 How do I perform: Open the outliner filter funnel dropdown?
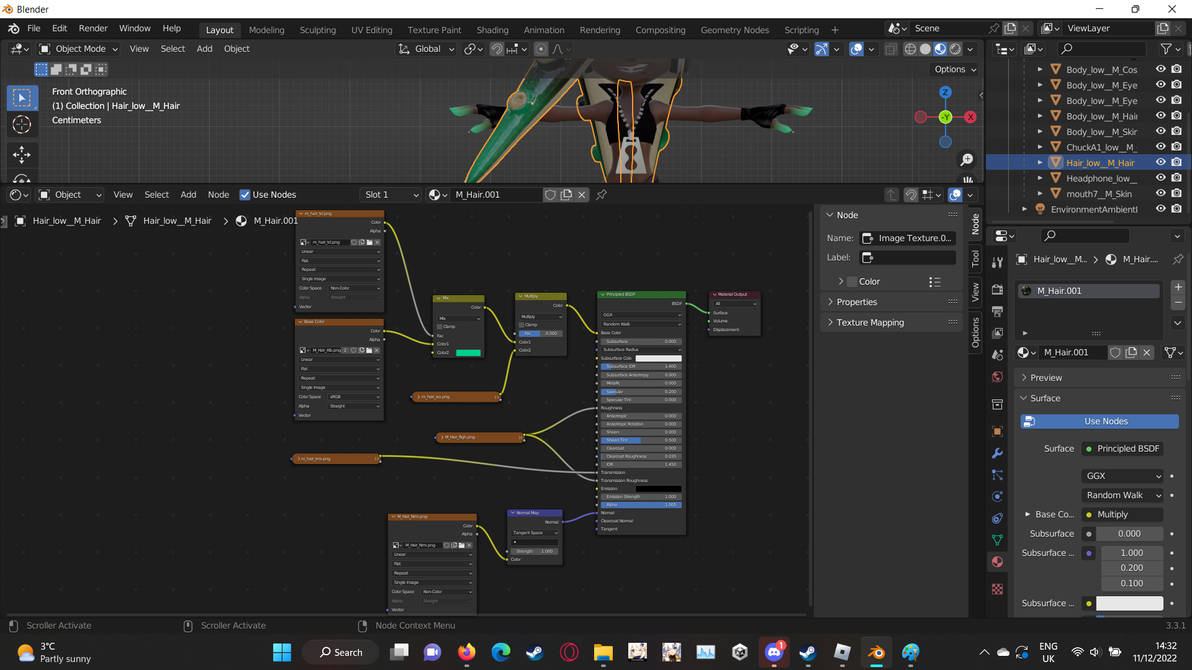[1171, 49]
